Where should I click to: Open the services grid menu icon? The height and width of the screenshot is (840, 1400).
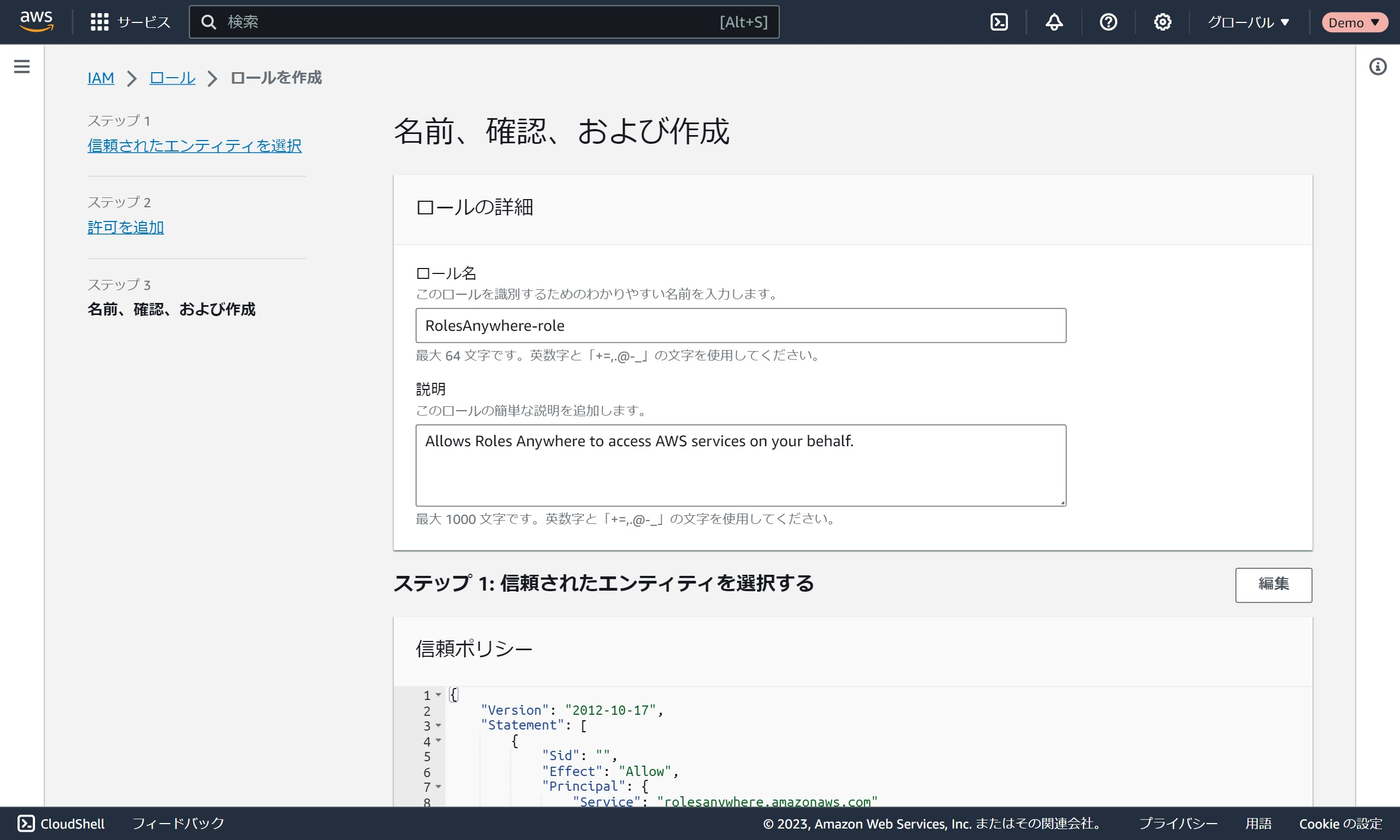tap(100, 22)
